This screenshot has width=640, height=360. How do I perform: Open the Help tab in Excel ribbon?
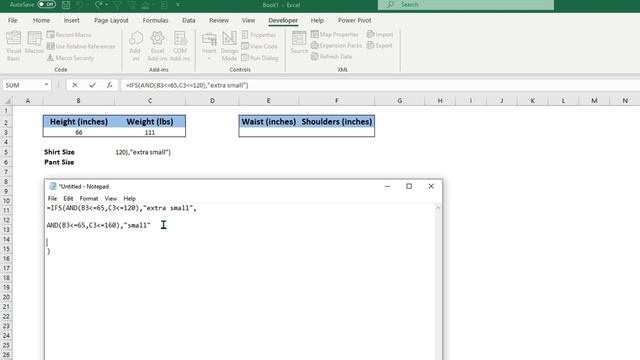pyautogui.click(x=317, y=20)
